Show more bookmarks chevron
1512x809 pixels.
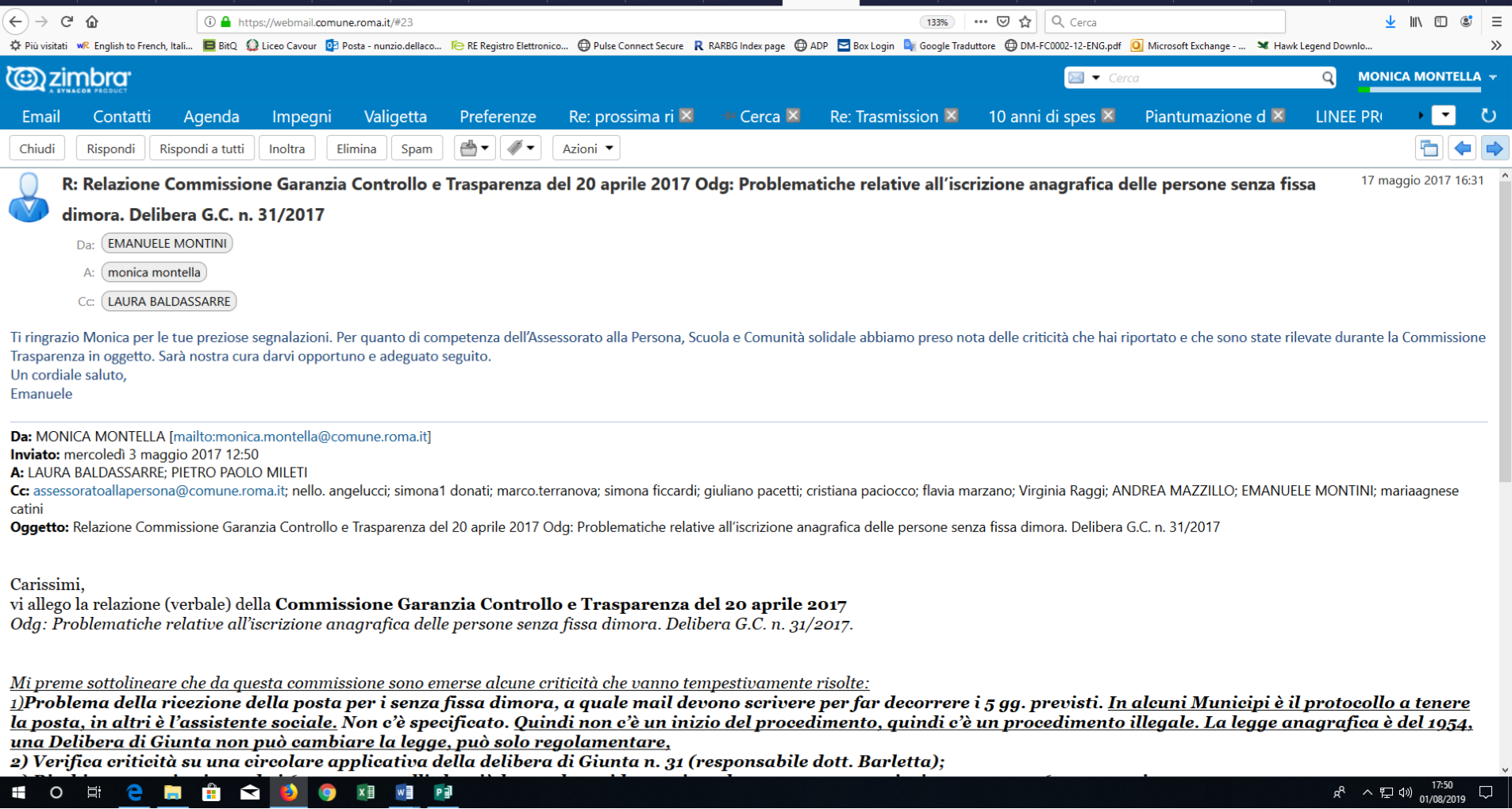pos(1496,46)
